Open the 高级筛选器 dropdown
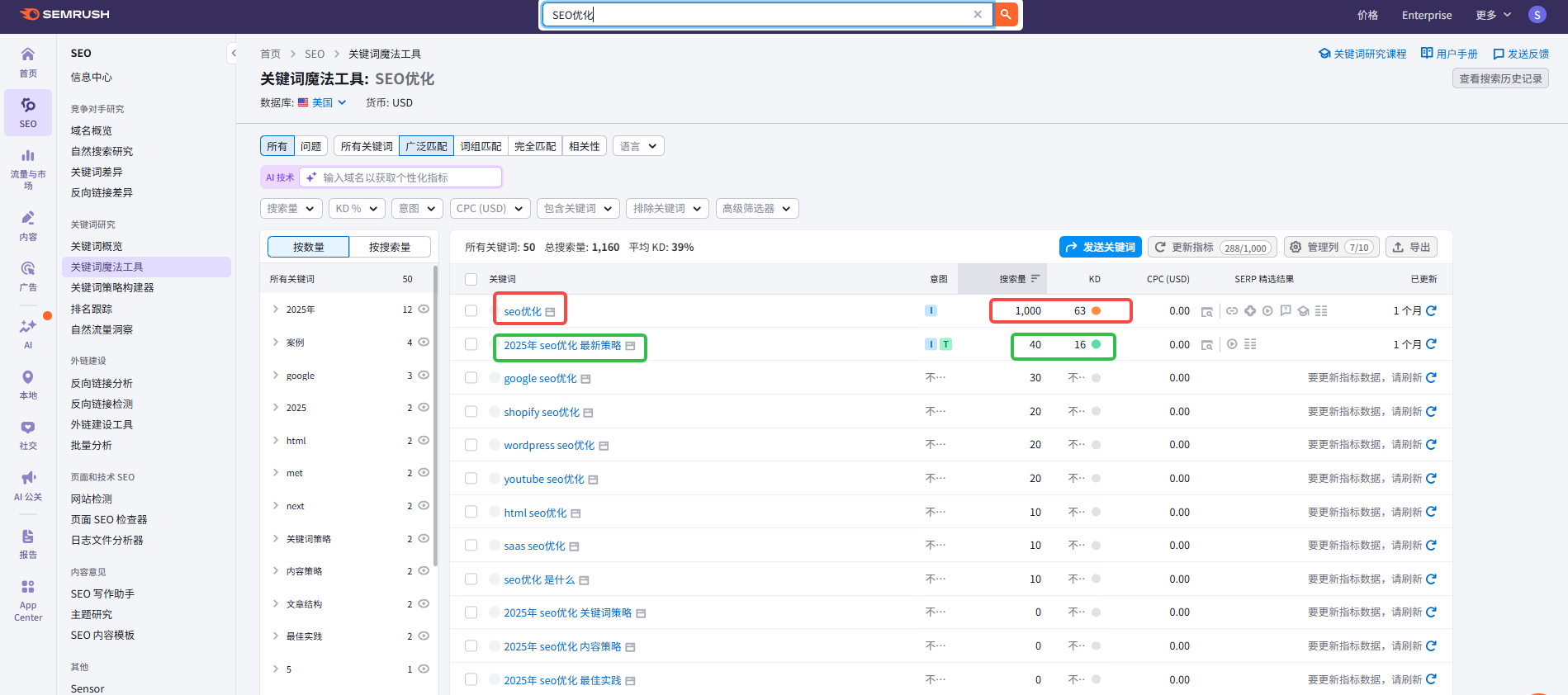Image resolution: width=1568 pixels, height=695 pixels. (x=756, y=209)
